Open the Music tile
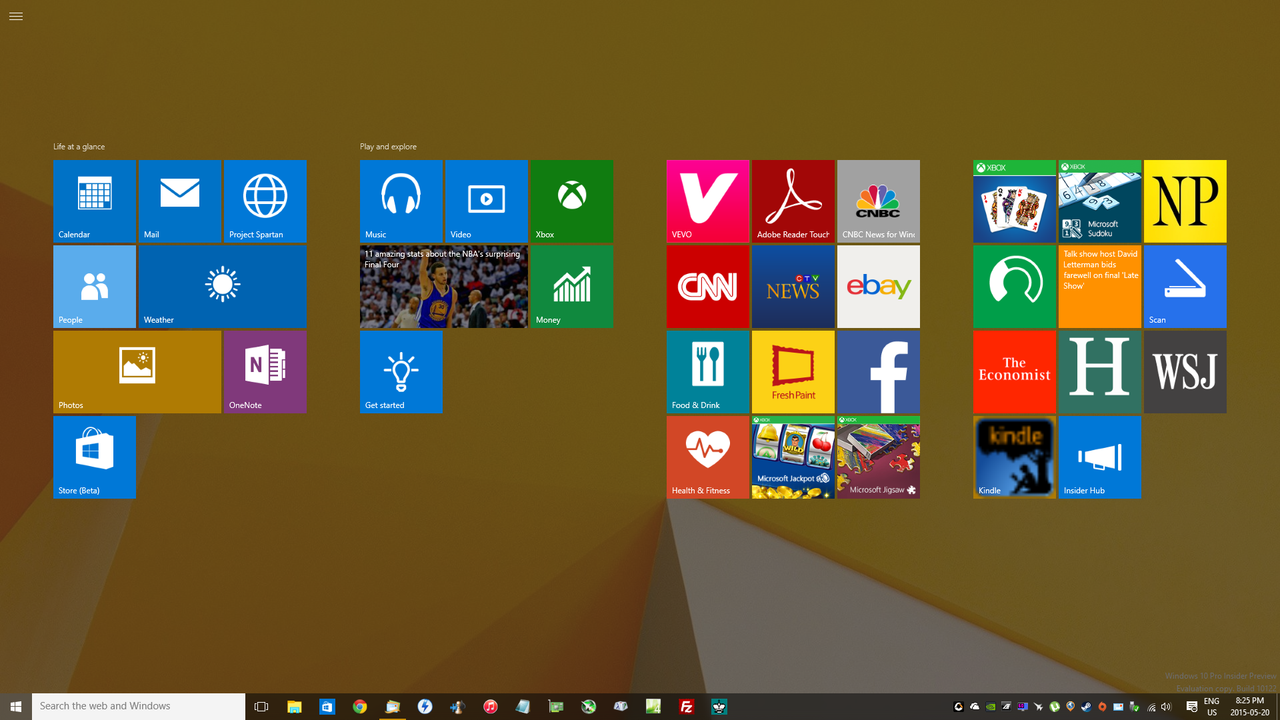Screen dimensions: 1280x720 click(x=401, y=201)
